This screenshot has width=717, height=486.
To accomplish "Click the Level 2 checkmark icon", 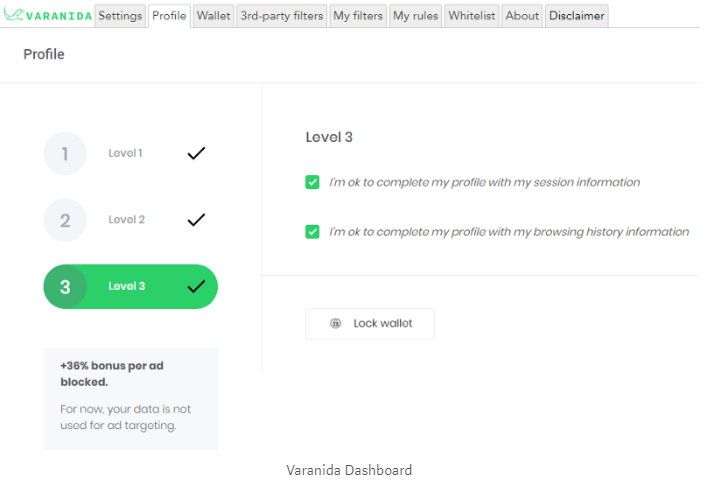I will pyautogui.click(x=196, y=220).
